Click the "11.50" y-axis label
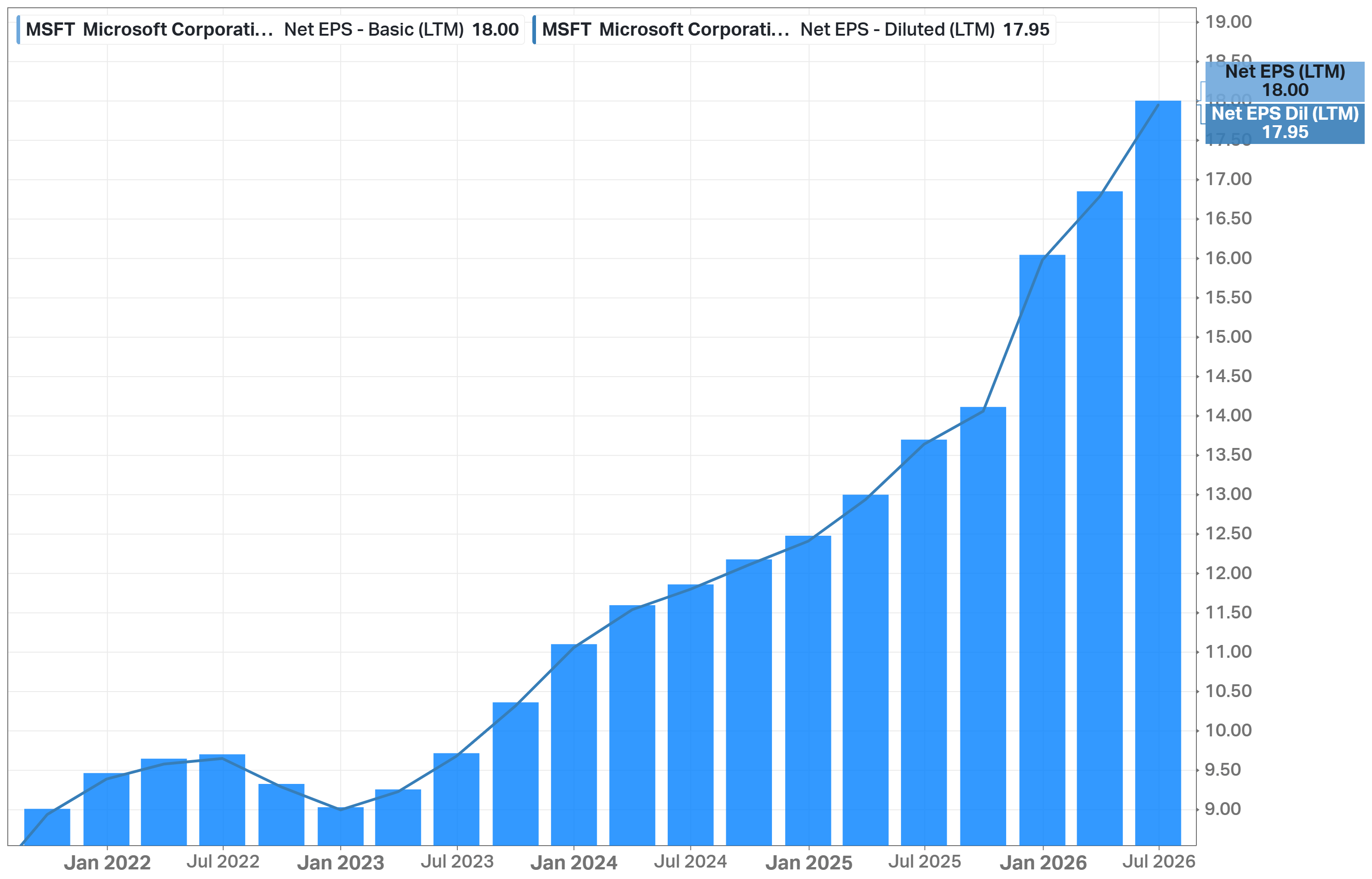1372x879 pixels. click(1228, 613)
